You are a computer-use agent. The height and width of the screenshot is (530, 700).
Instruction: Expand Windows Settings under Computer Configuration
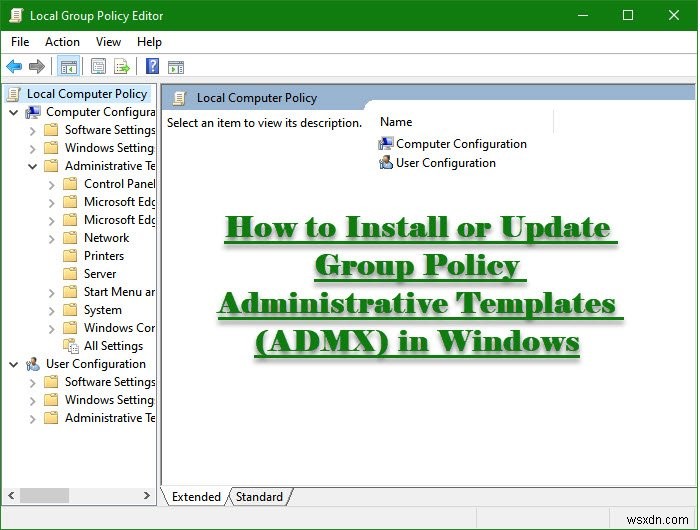coord(33,149)
